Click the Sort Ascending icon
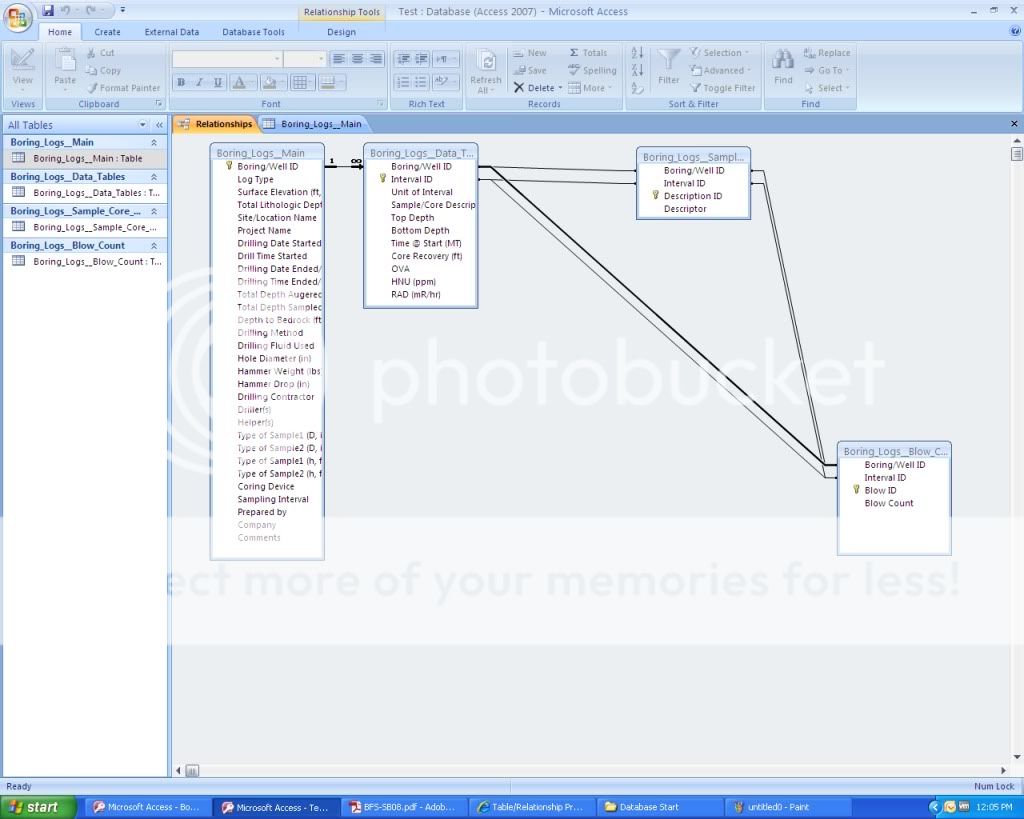The width and height of the screenshot is (1024, 819). click(x=637, y=53)
